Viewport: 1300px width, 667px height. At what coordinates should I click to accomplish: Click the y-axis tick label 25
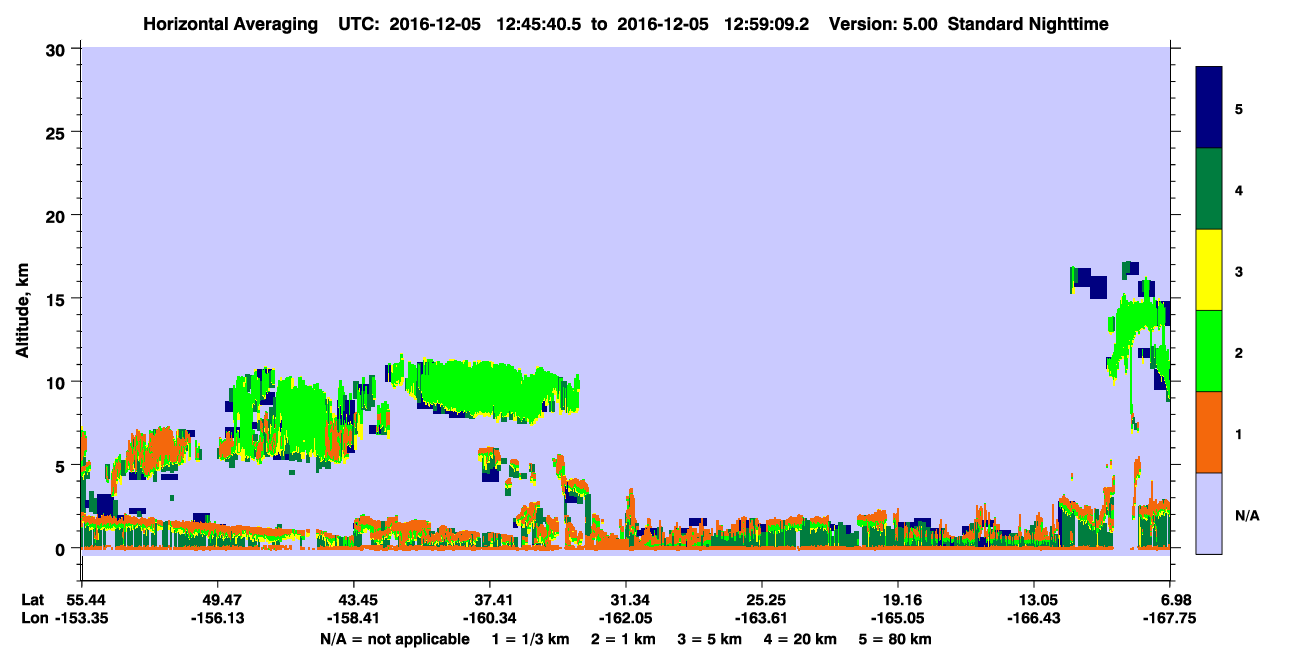[58, 132]
